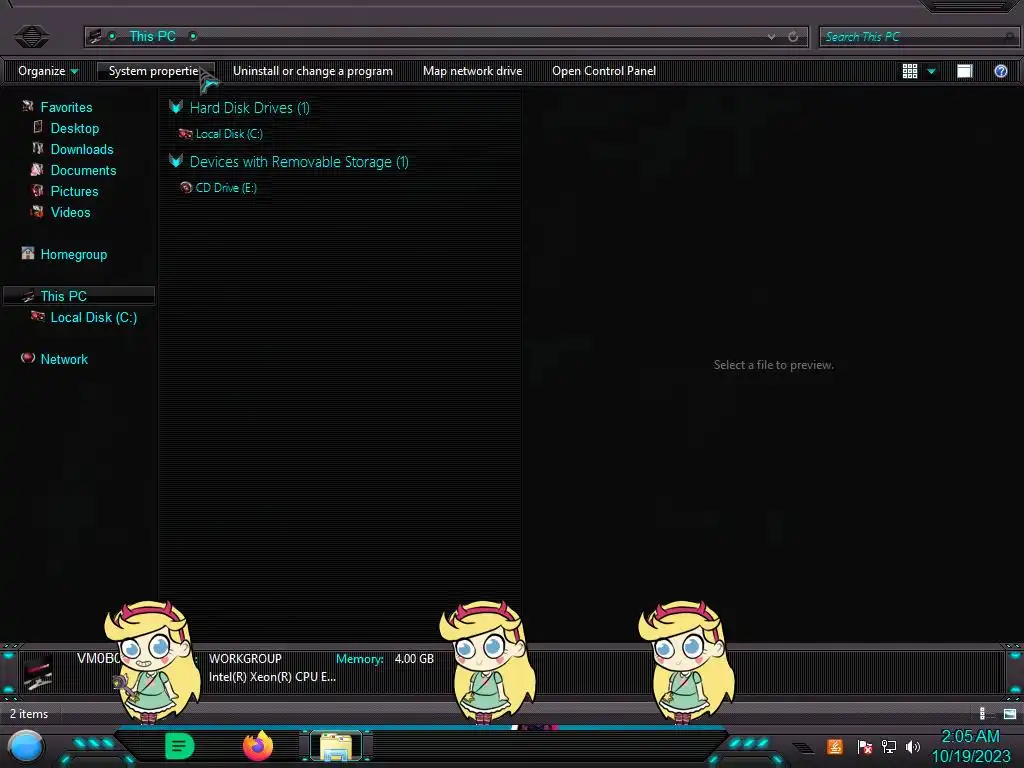The image size is (1024, 768).
Task: Click the Hard Disk Drives (1) header
Action: click(249, 108)
